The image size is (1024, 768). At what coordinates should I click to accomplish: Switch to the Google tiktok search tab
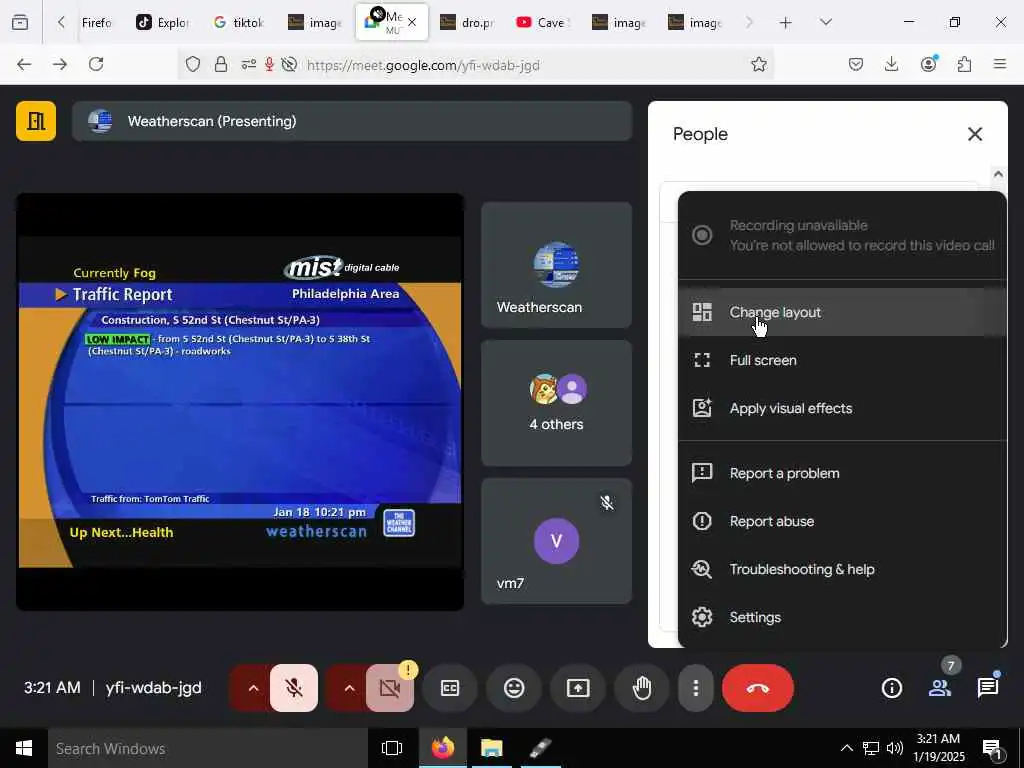(239, 22)
